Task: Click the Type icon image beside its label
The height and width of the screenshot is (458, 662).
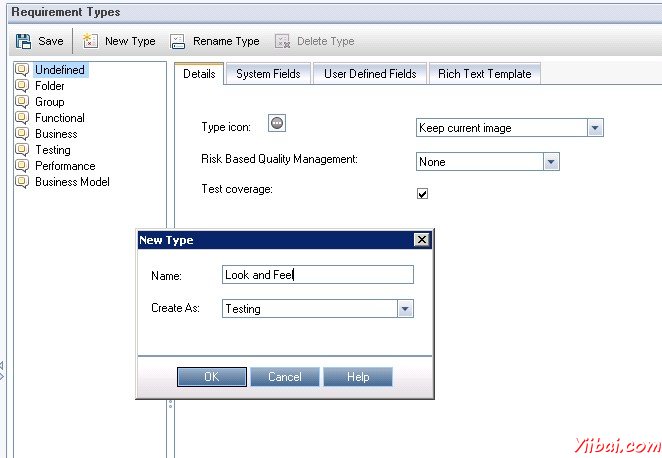Action: [x=277, y=122]
